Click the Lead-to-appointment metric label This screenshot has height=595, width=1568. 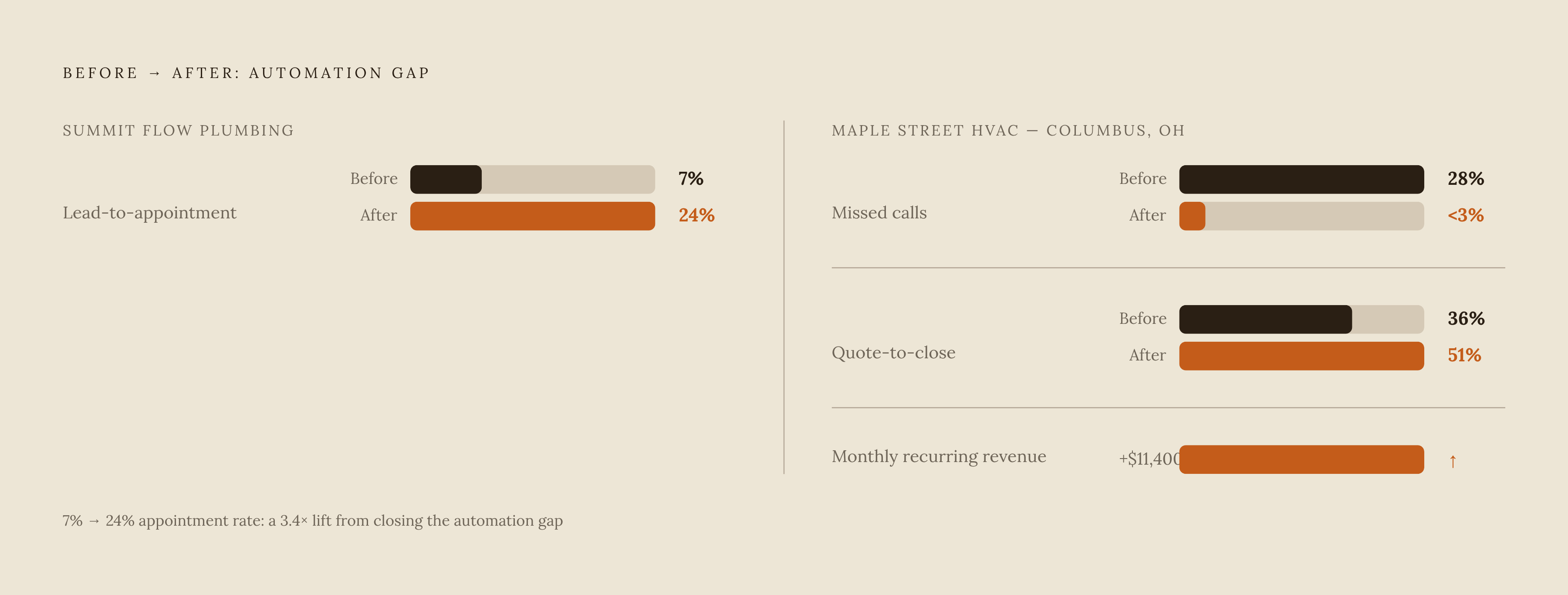[149, 213]
